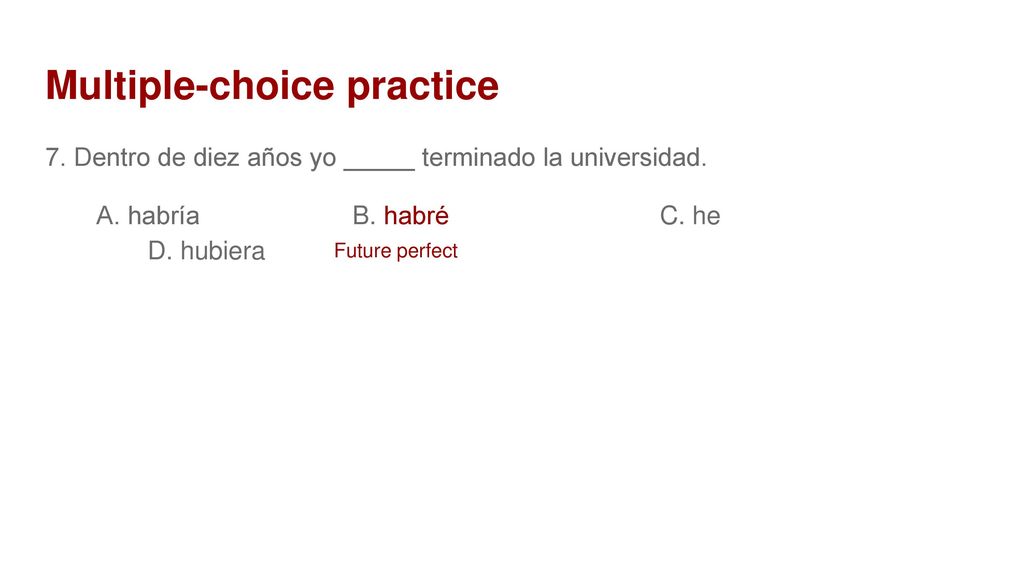Select answer option A habría
The image size is (1024, 576).
click(x=148, y=216)
